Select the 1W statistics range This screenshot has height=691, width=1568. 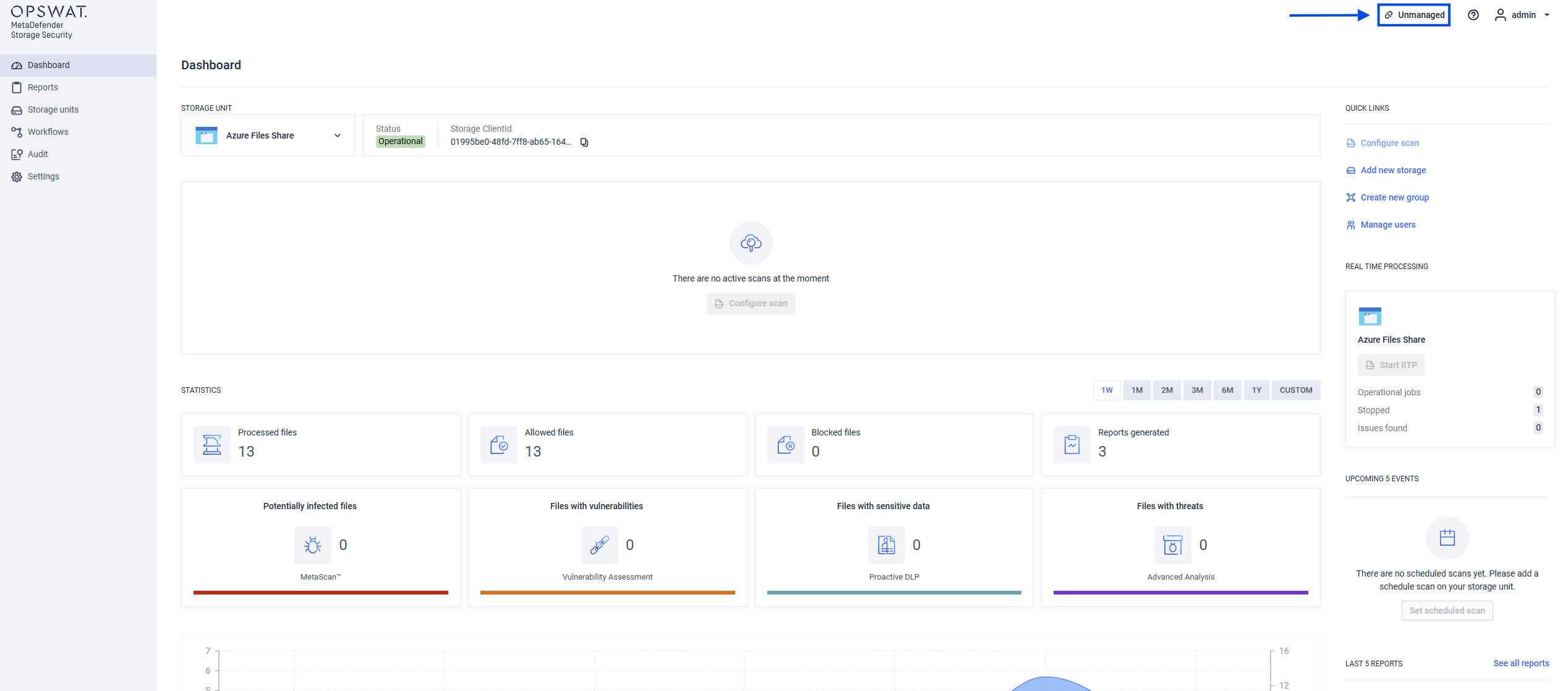click(x=1107, y=390)
